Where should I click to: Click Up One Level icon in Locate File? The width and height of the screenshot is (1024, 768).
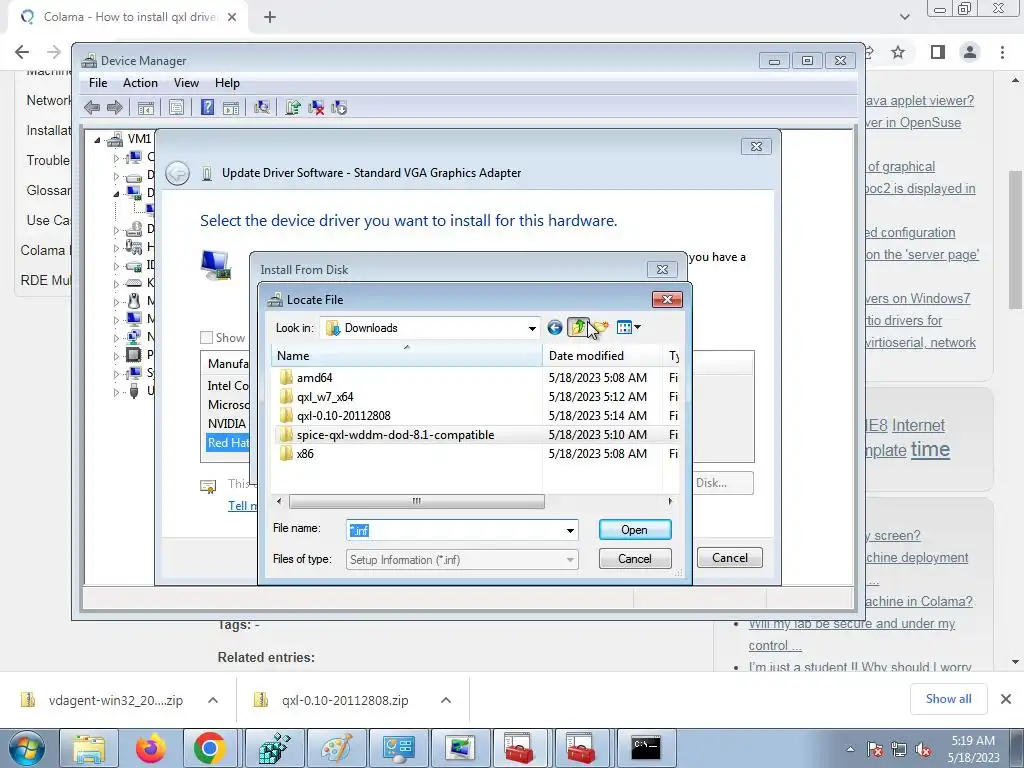point(577,328)
